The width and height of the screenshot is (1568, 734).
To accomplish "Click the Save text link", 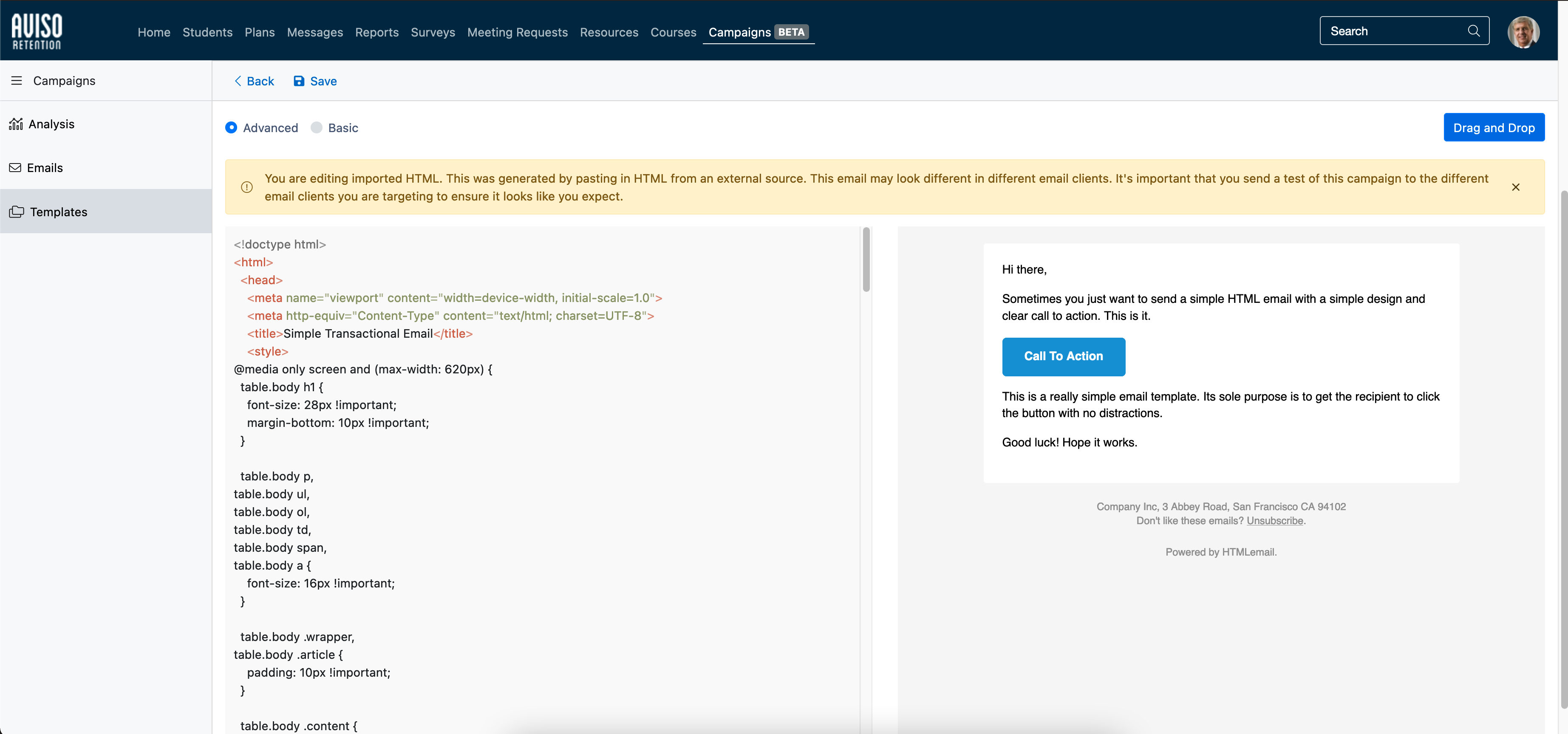I will (x=323, y=81).
